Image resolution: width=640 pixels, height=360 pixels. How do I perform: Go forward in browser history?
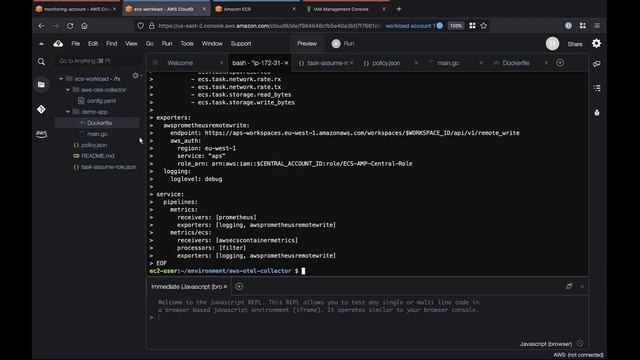click(56, 26)
